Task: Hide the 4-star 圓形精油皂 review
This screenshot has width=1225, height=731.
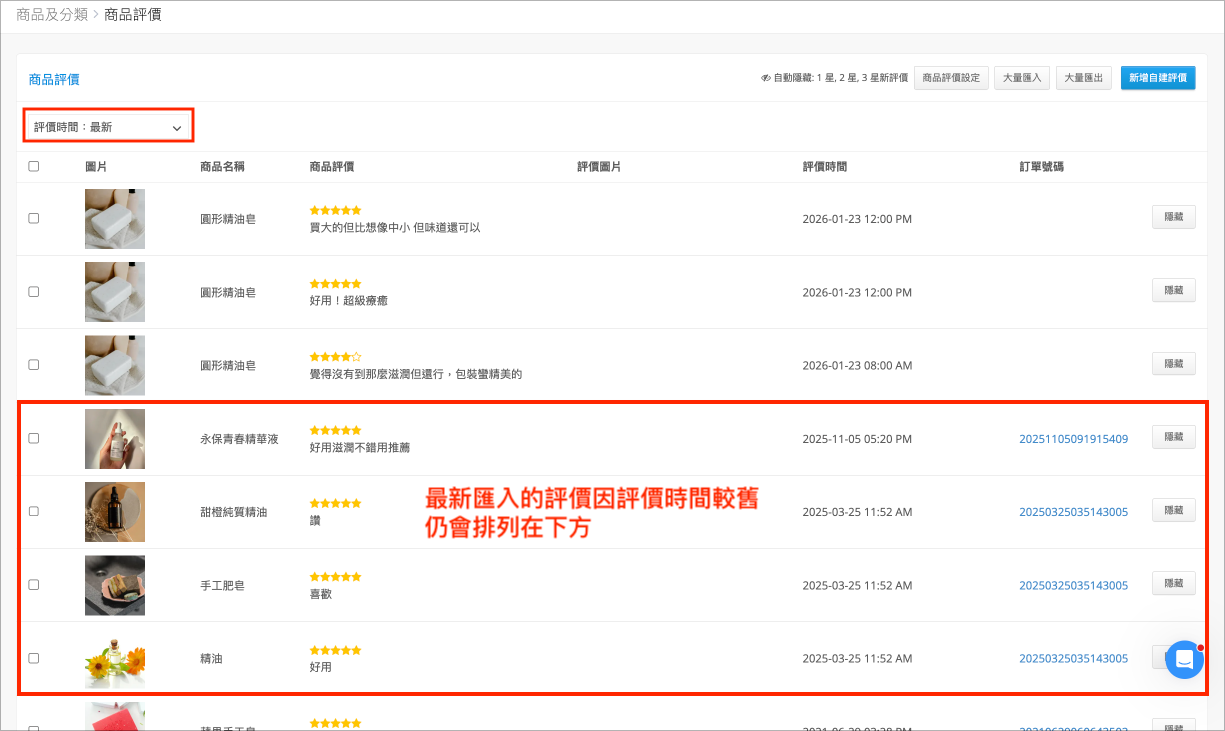Action: [x=1174, y=364]
